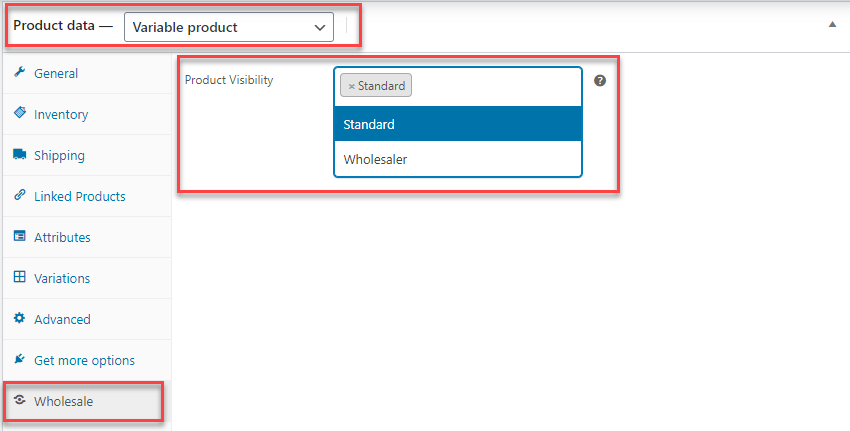This screenshot has height=431, width=850.
Task: Click the Advanced gear icon
Action: (x=20, y=319)
